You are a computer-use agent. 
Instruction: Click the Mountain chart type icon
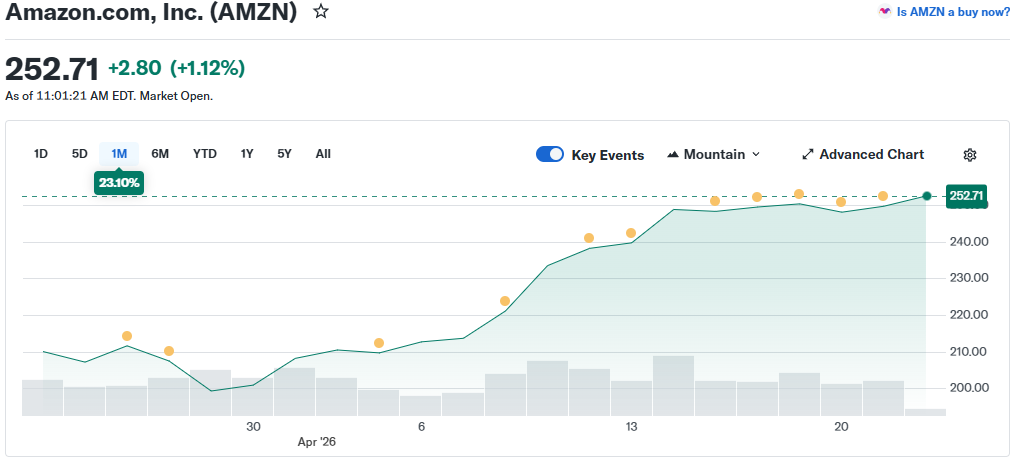[x=673, y=155]
